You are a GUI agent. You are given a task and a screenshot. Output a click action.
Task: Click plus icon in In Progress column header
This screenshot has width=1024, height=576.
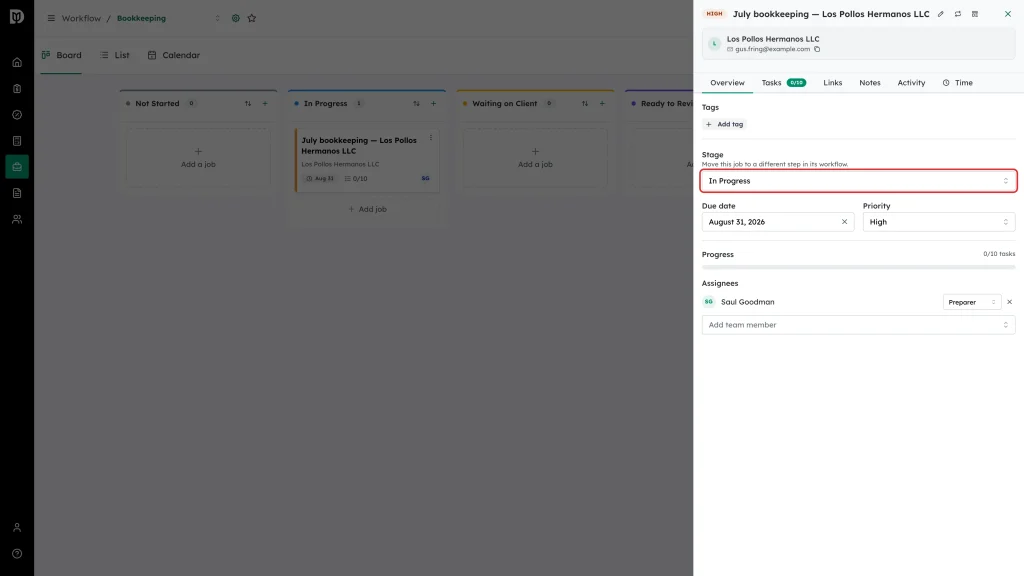click(x=434, y=103)
